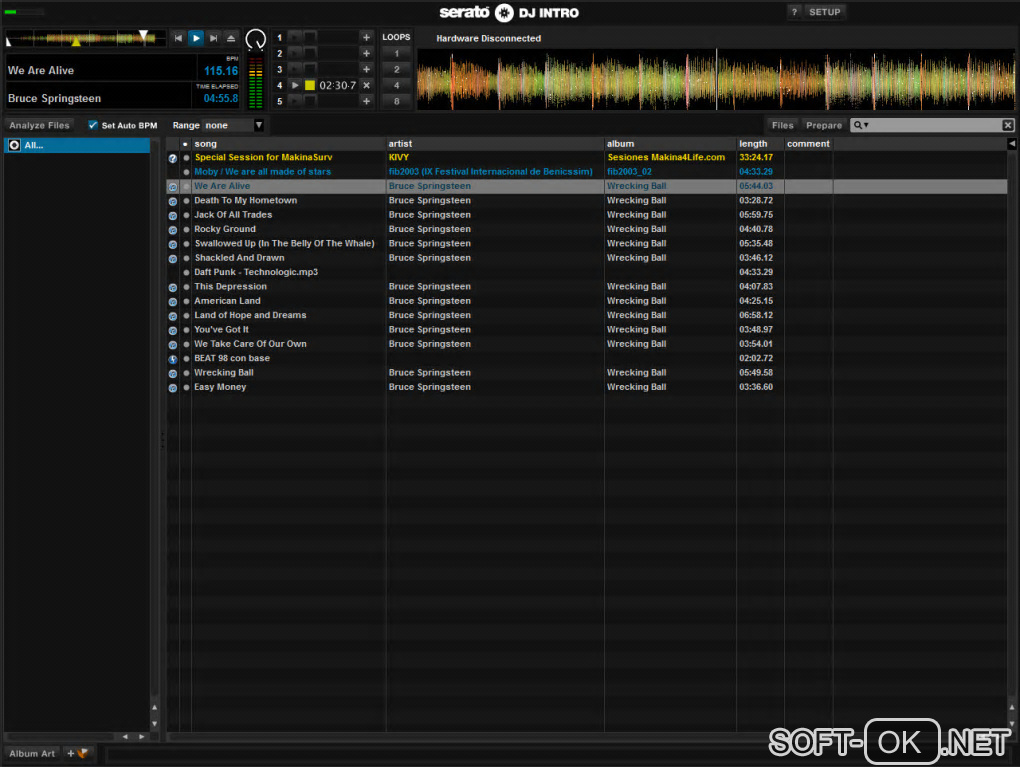
Task: Click status icon of Jack Of All Trades
Action: click(172, 215)
